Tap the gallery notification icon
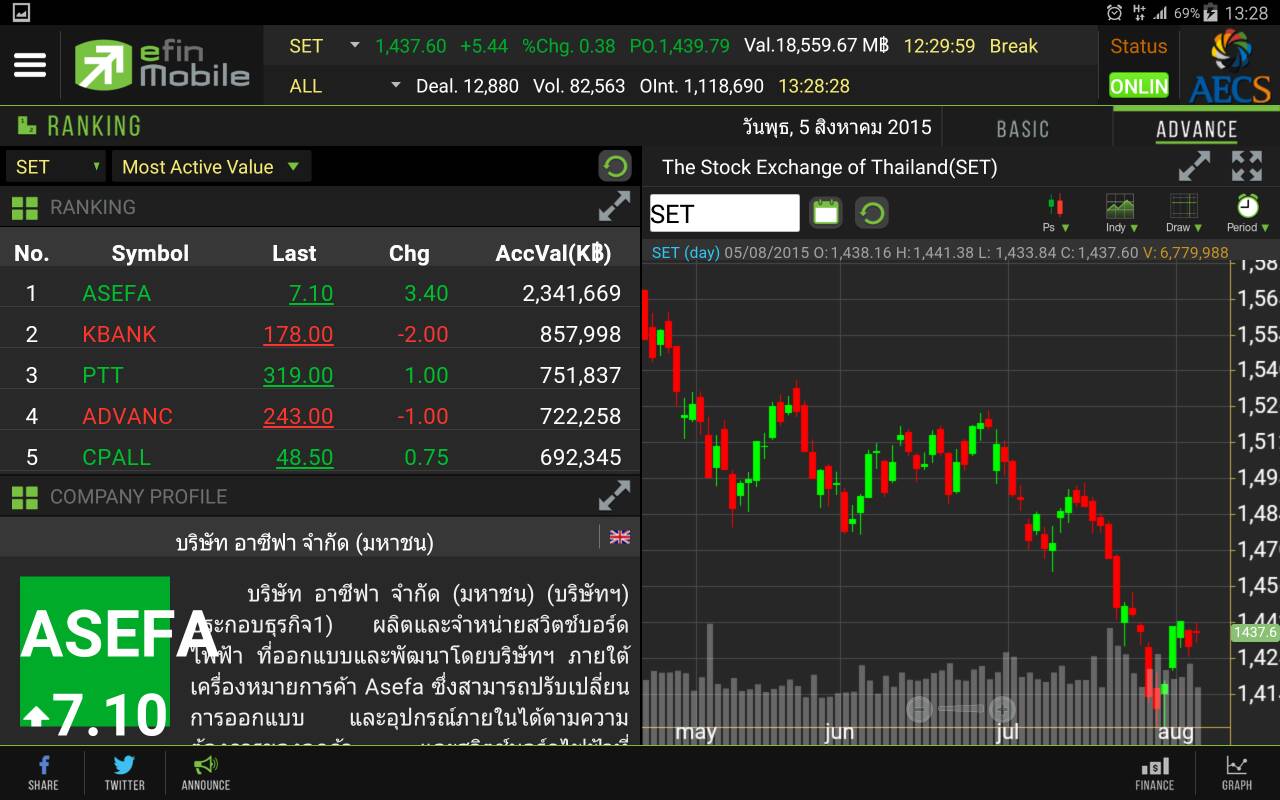 (x=22, y=13)
